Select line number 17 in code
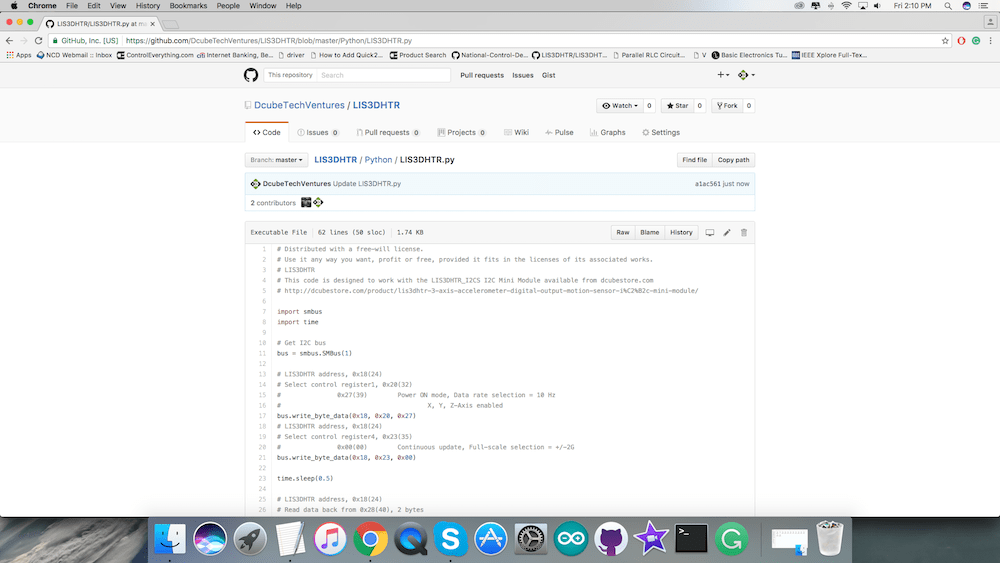The width and height of the screenshot is (1000, 563). pyautogui.click(x=262, y=416)
